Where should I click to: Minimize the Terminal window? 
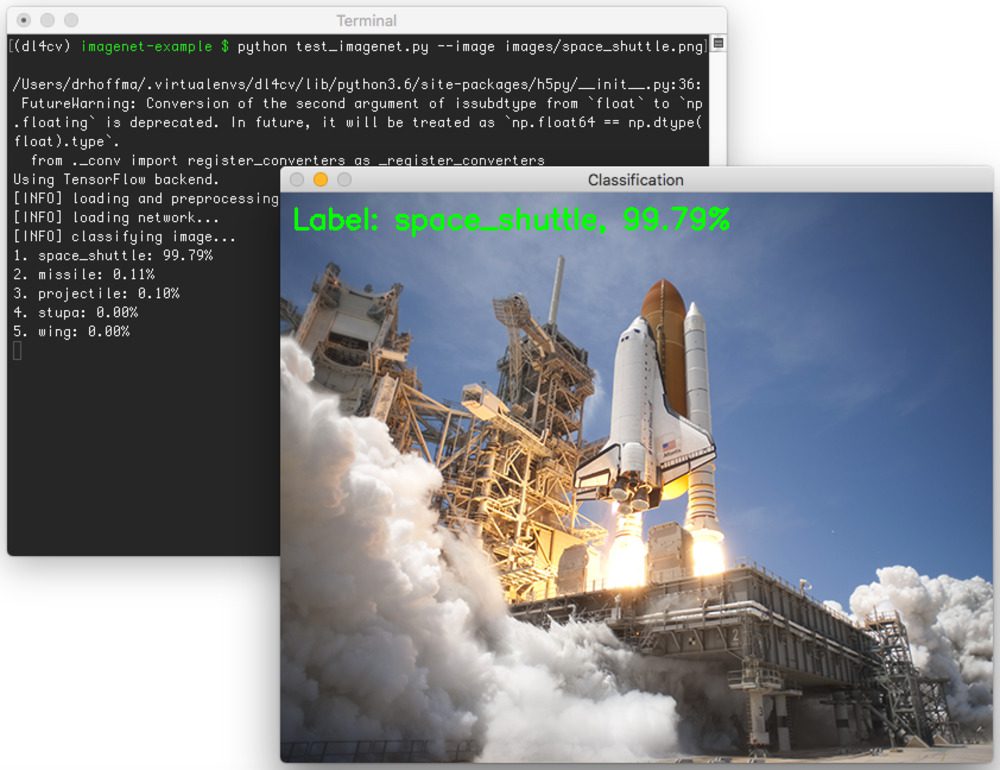[47, 20]
